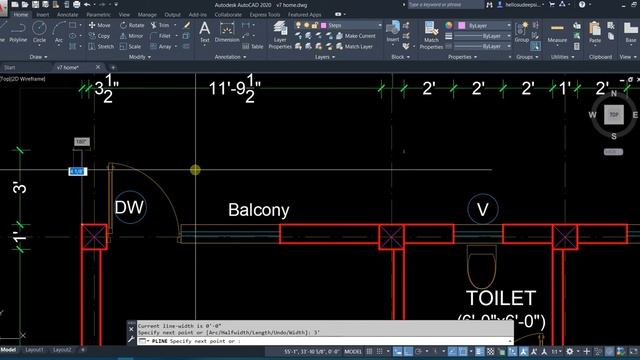The width and height of the screenshot is (640, 360).
Task: Expand the Modify panel
Action: [x=140, y=57]
